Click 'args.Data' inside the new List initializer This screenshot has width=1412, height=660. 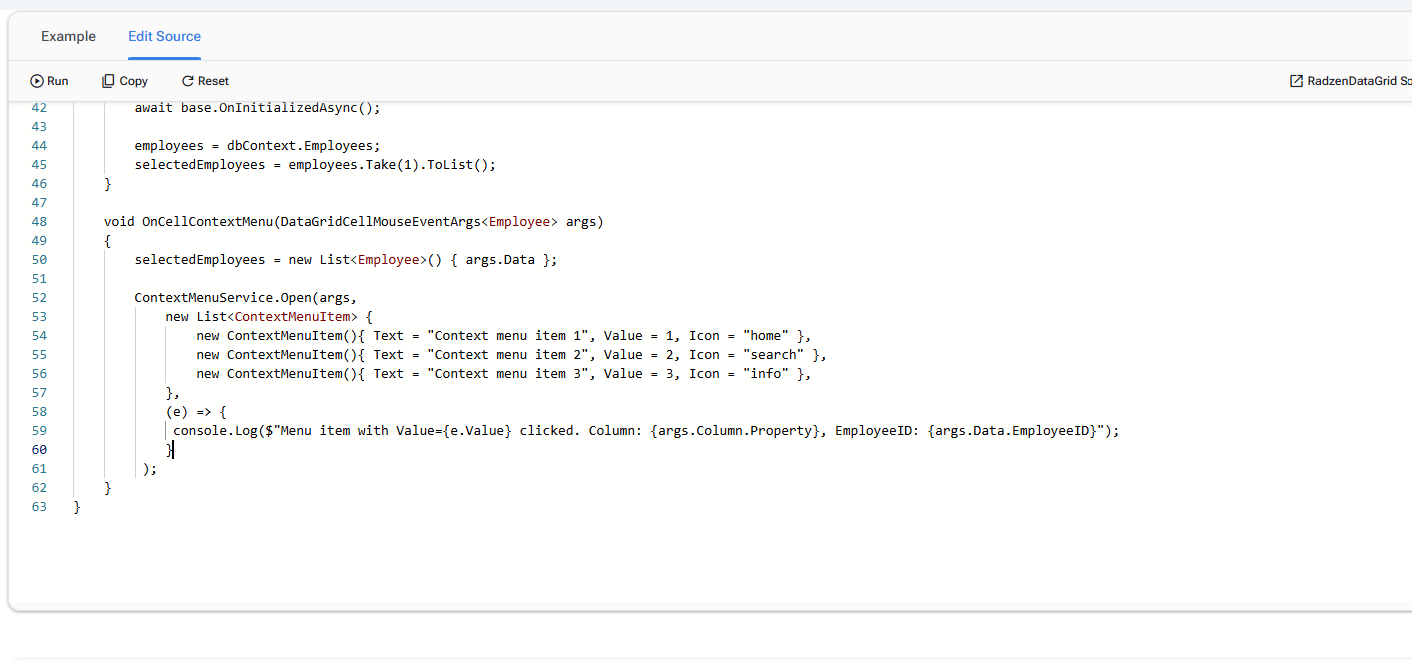[x=500, y=260]
